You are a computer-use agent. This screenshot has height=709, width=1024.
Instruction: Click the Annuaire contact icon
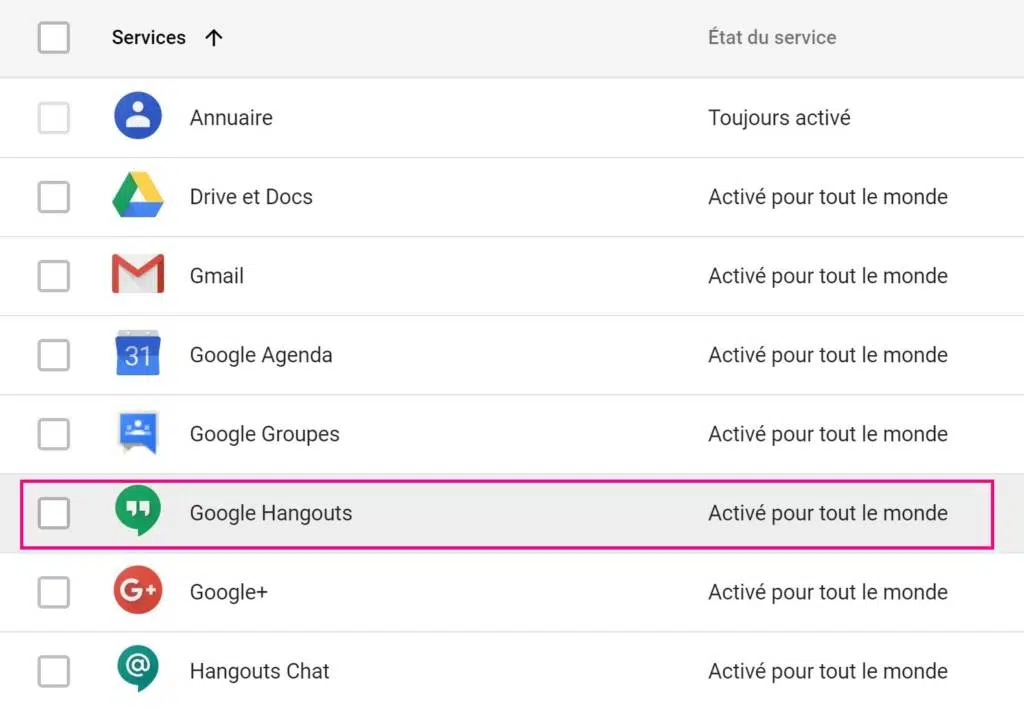138,116
